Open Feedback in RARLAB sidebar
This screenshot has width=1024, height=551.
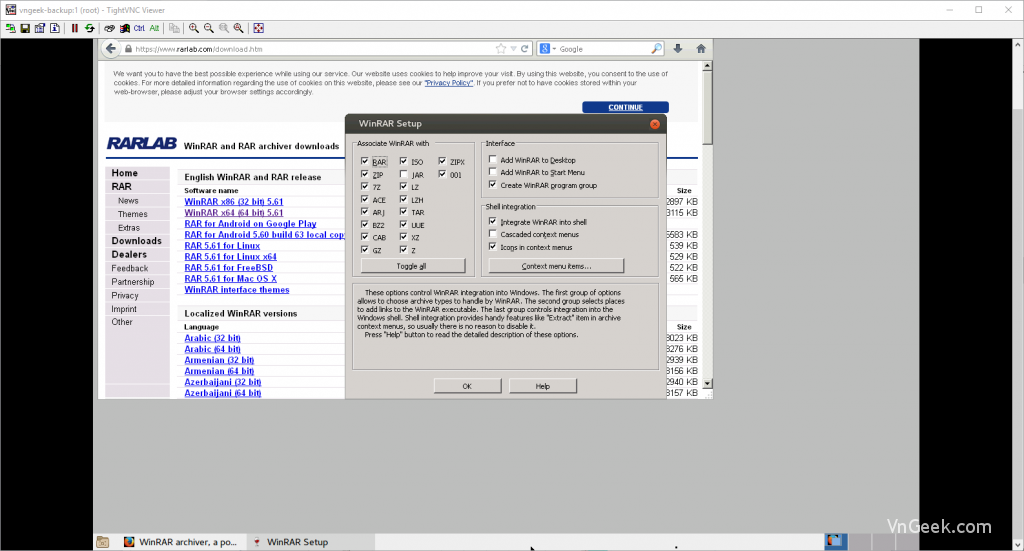[129, 268]
